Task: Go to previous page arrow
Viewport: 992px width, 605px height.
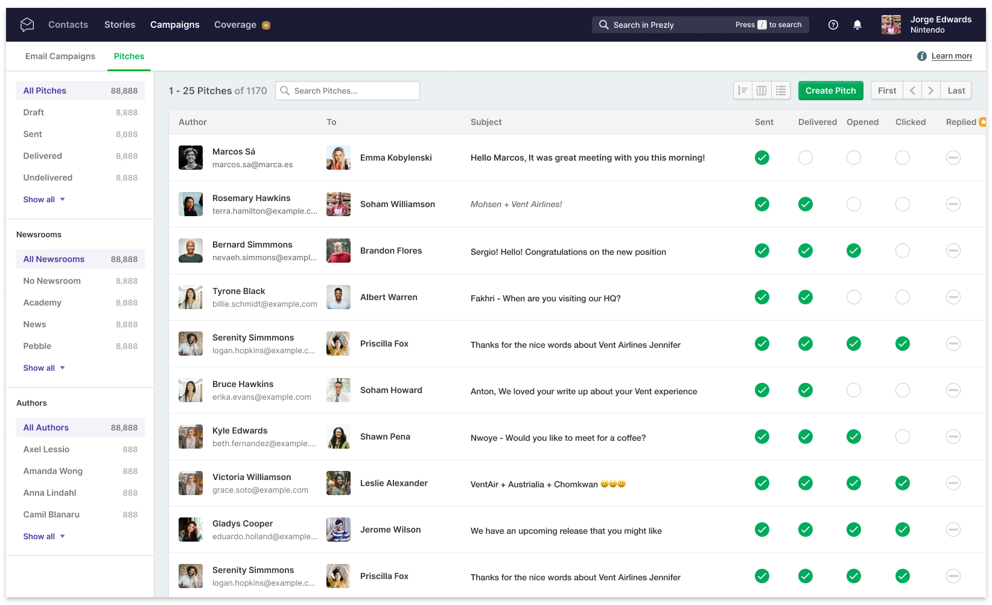Action: (912, 91)
